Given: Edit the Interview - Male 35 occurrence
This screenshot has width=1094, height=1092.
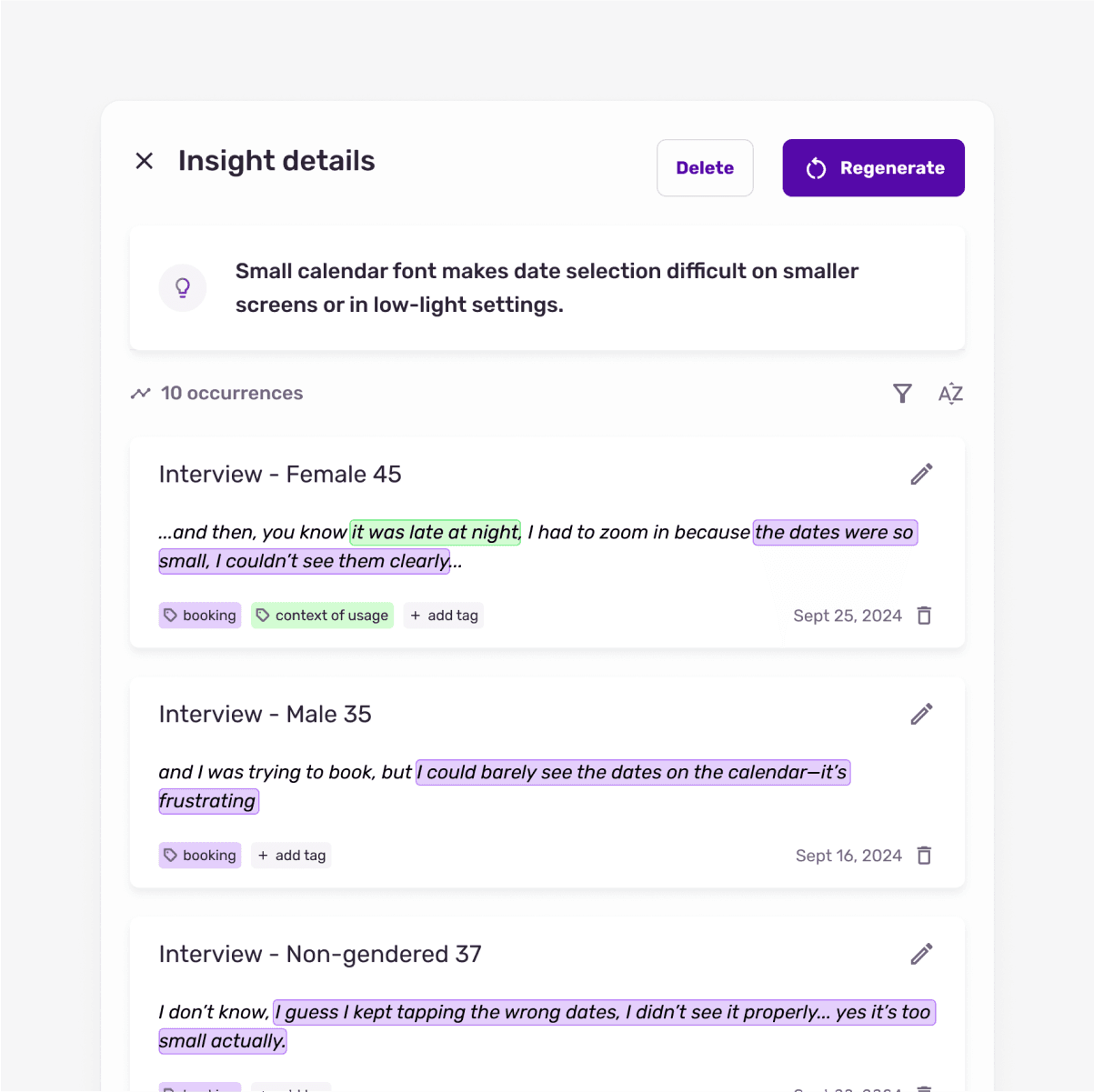Looking at the screenshot, I should (x=921, y=714).
